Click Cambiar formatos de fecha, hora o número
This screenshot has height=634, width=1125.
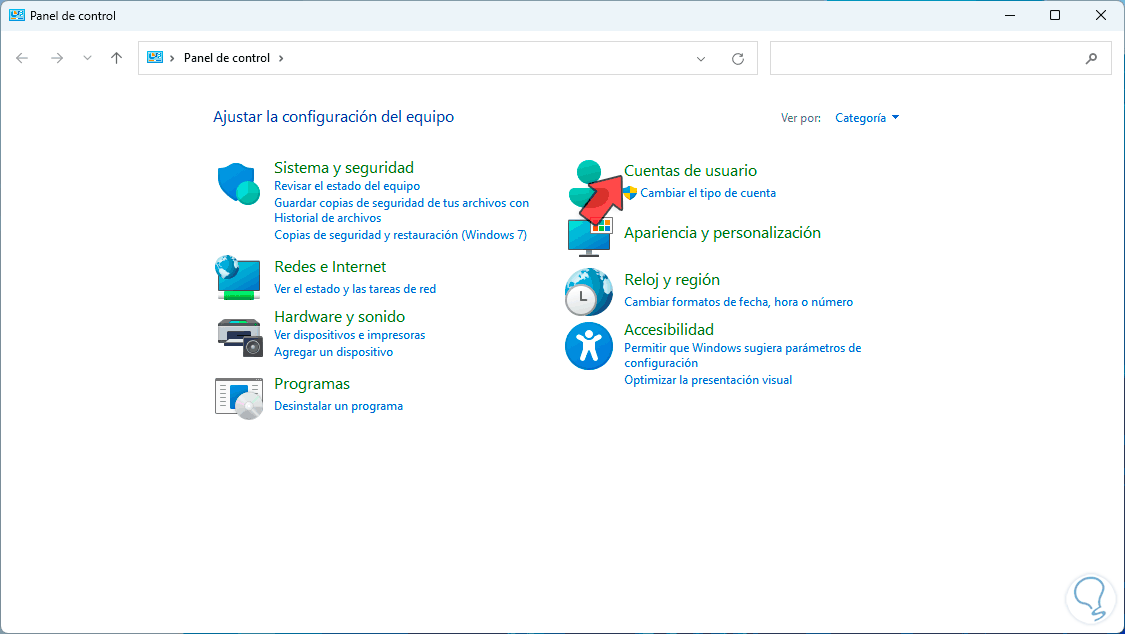coord(738,302)
